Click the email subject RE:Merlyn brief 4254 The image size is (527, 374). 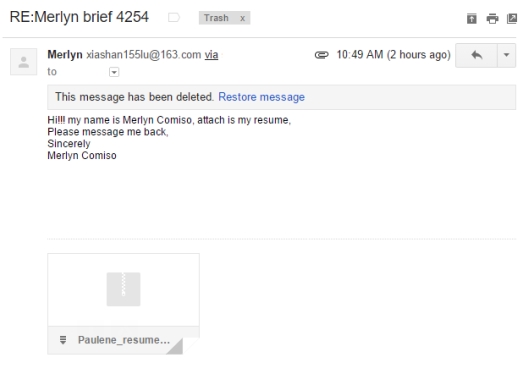[x=79, y=17]
